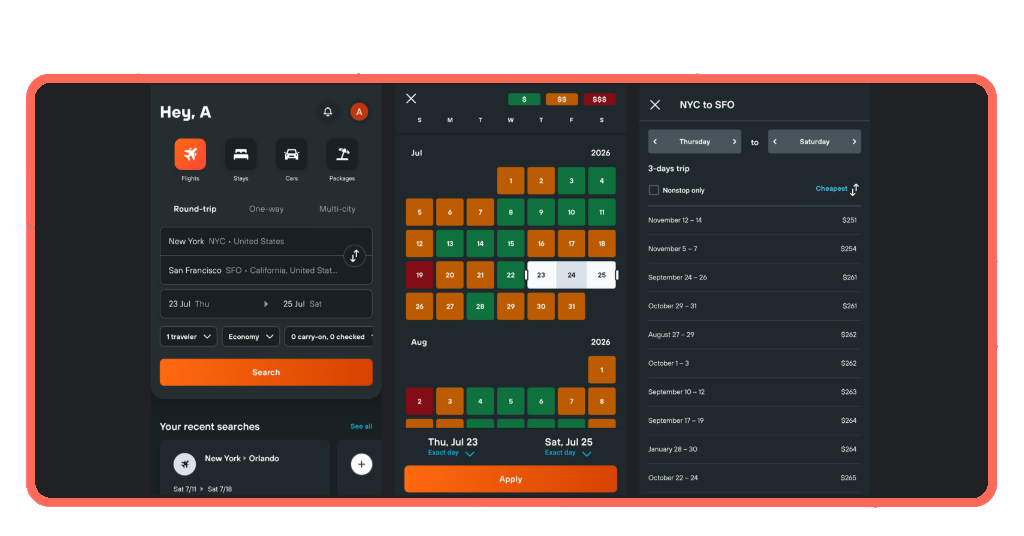Open the orange A profile avatar
Viewport: 1024px width, 536px height.
(359, 112)
